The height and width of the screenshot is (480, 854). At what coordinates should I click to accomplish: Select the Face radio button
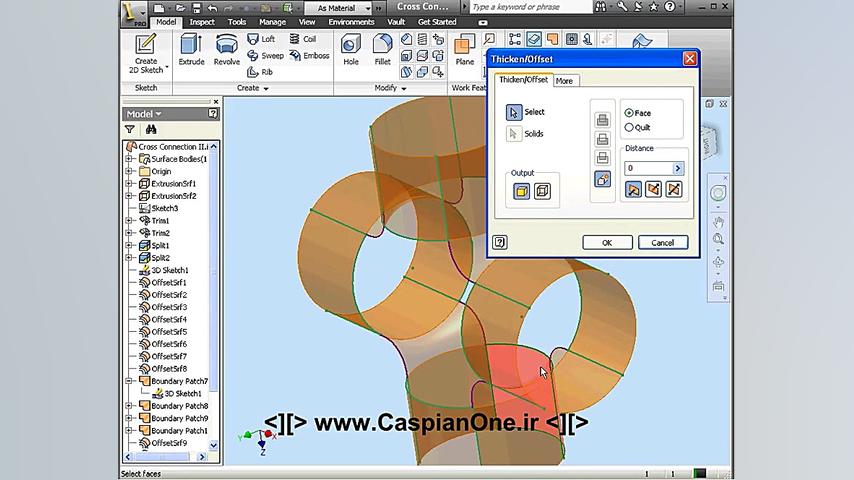629,113
